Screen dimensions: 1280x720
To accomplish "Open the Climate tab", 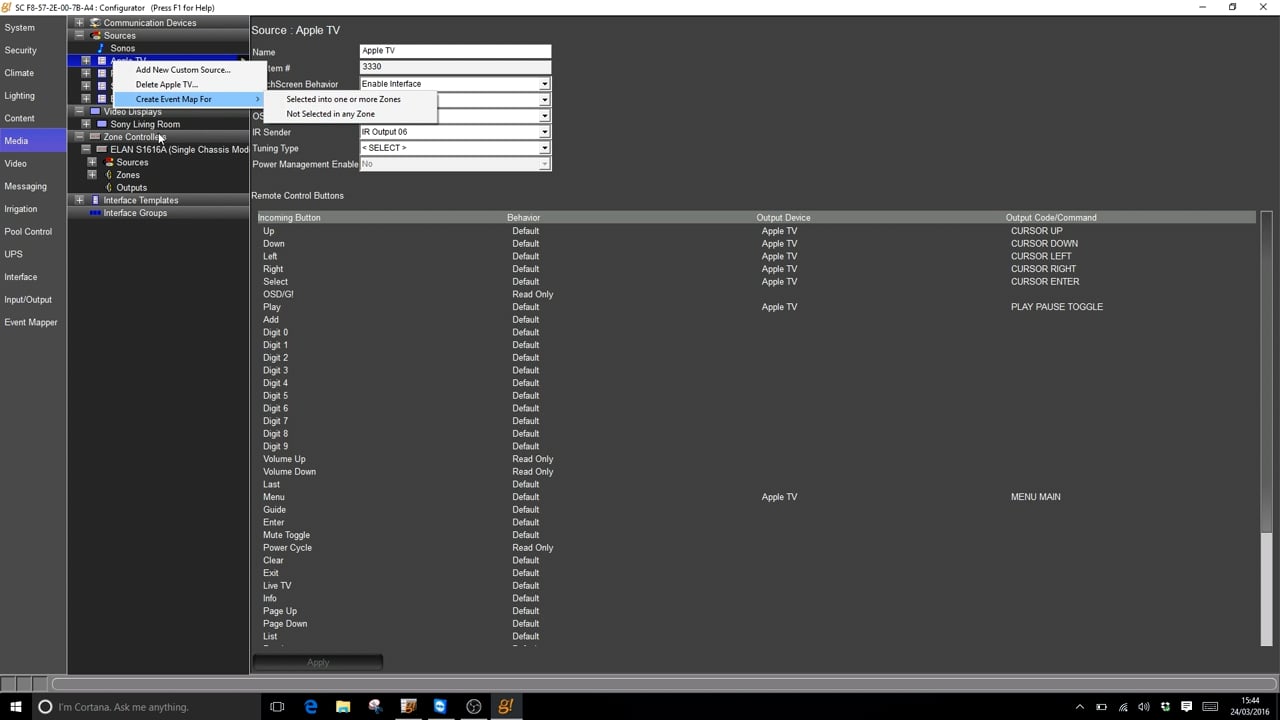I will pos(33,73).
